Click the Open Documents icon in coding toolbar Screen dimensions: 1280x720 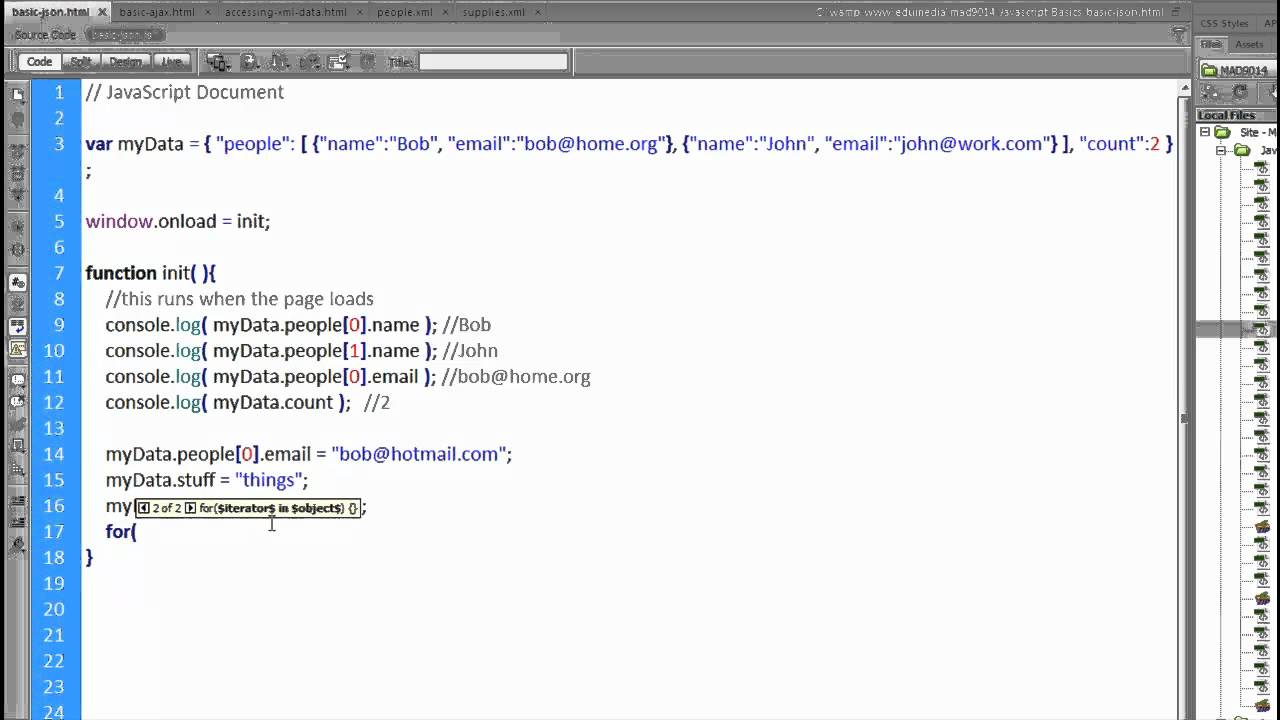[17, 95]
